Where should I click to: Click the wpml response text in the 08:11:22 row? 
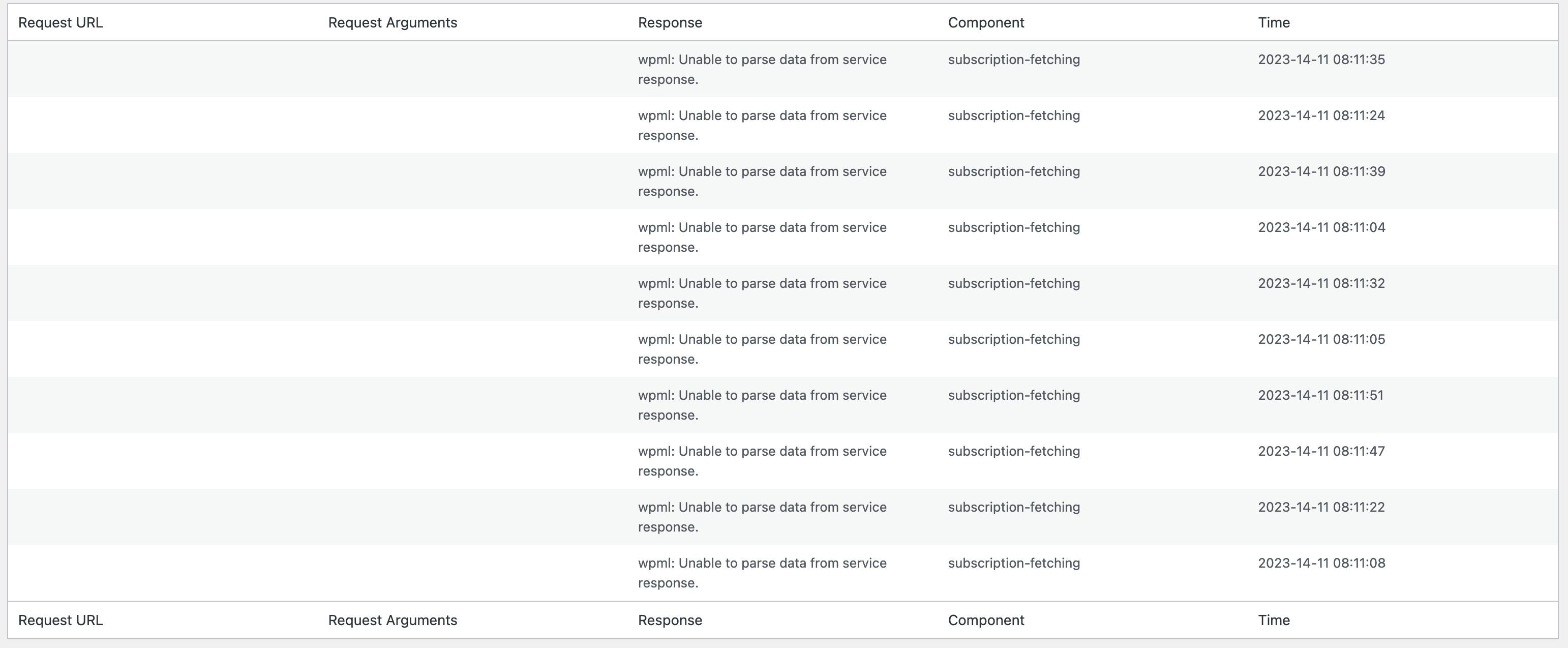point(762,518)
